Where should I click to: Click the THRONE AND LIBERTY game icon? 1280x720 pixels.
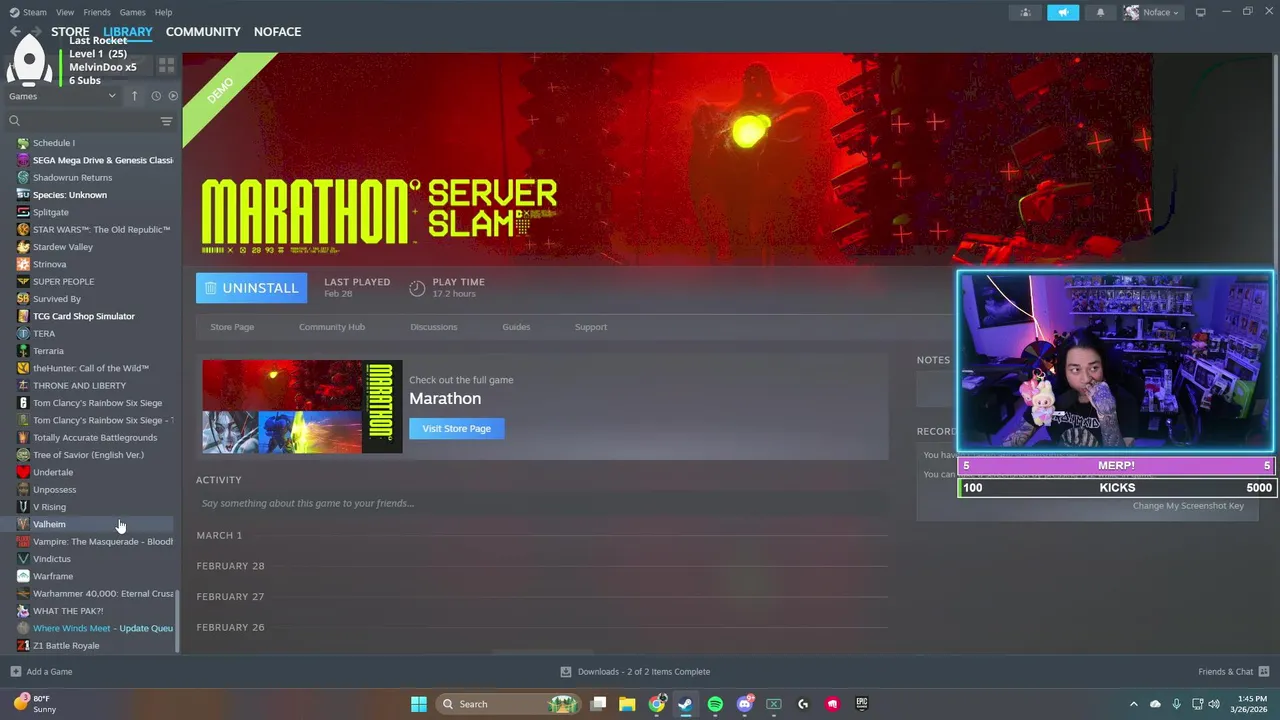23,385
